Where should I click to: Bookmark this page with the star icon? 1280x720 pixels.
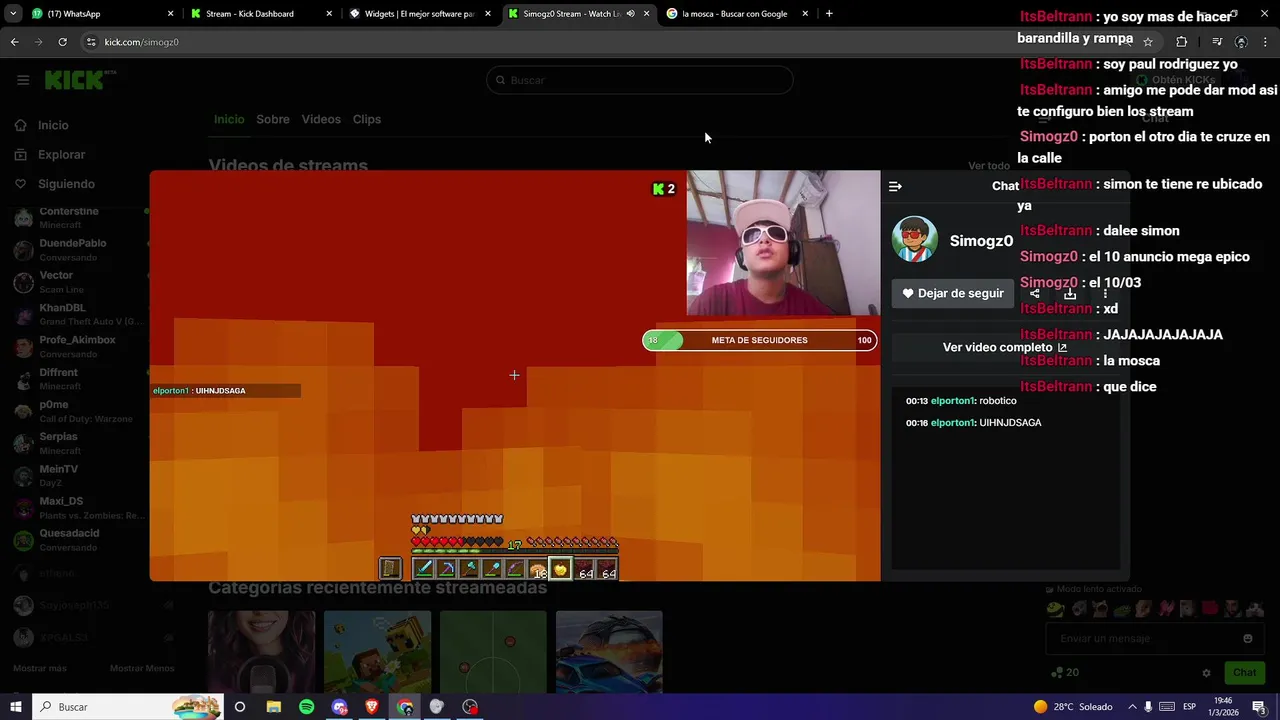pyautogui.click(x=1148, y=42)
